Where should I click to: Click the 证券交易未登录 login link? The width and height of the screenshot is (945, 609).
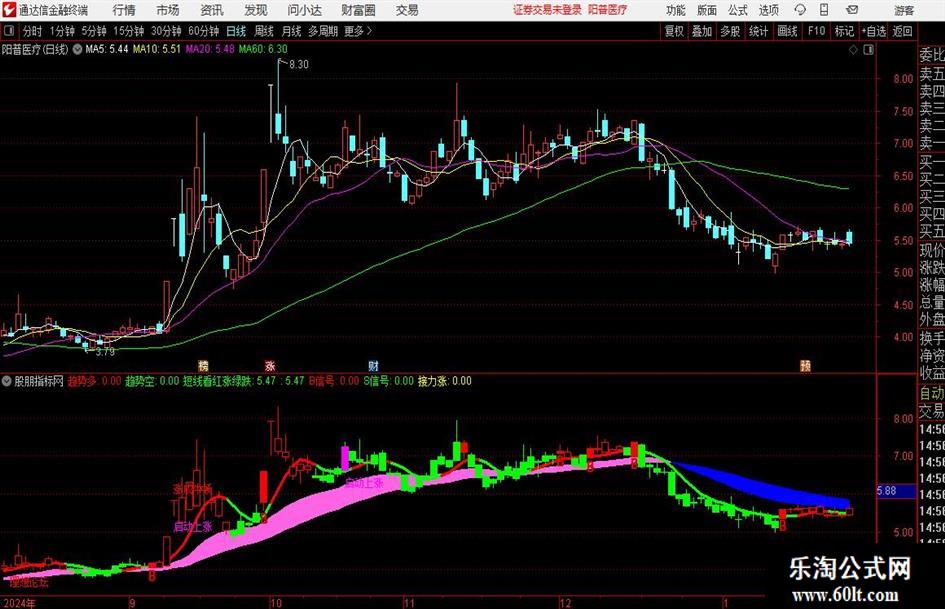tap(547, 10)
